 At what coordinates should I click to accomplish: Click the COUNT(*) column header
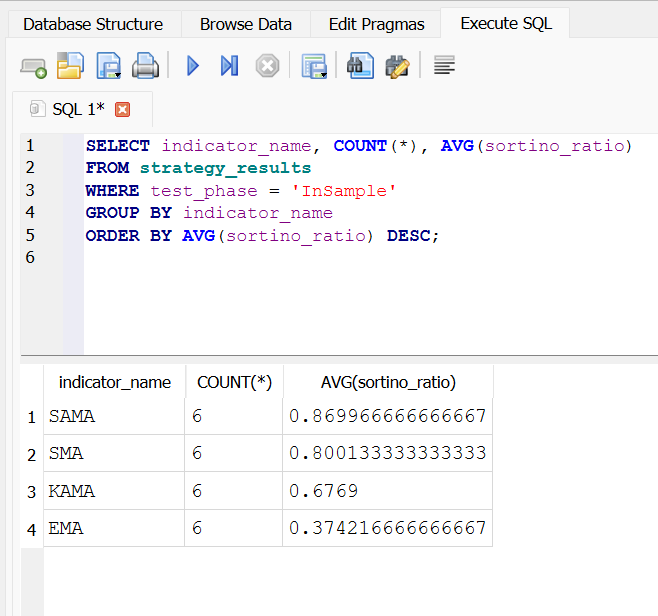235,382
